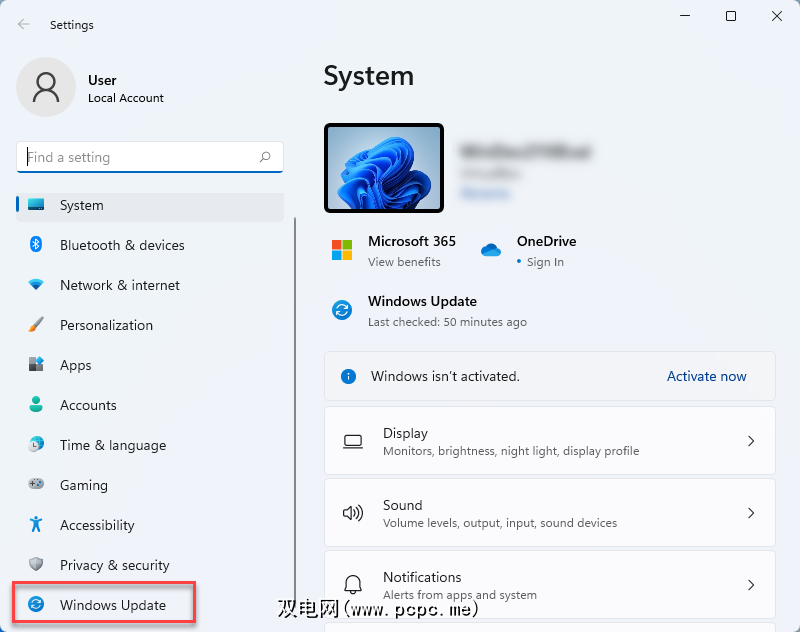Image resolution: width=800 pixels, height=632 pixels.
Task: Click the User Local Account name
Action: tap(126, 89)
